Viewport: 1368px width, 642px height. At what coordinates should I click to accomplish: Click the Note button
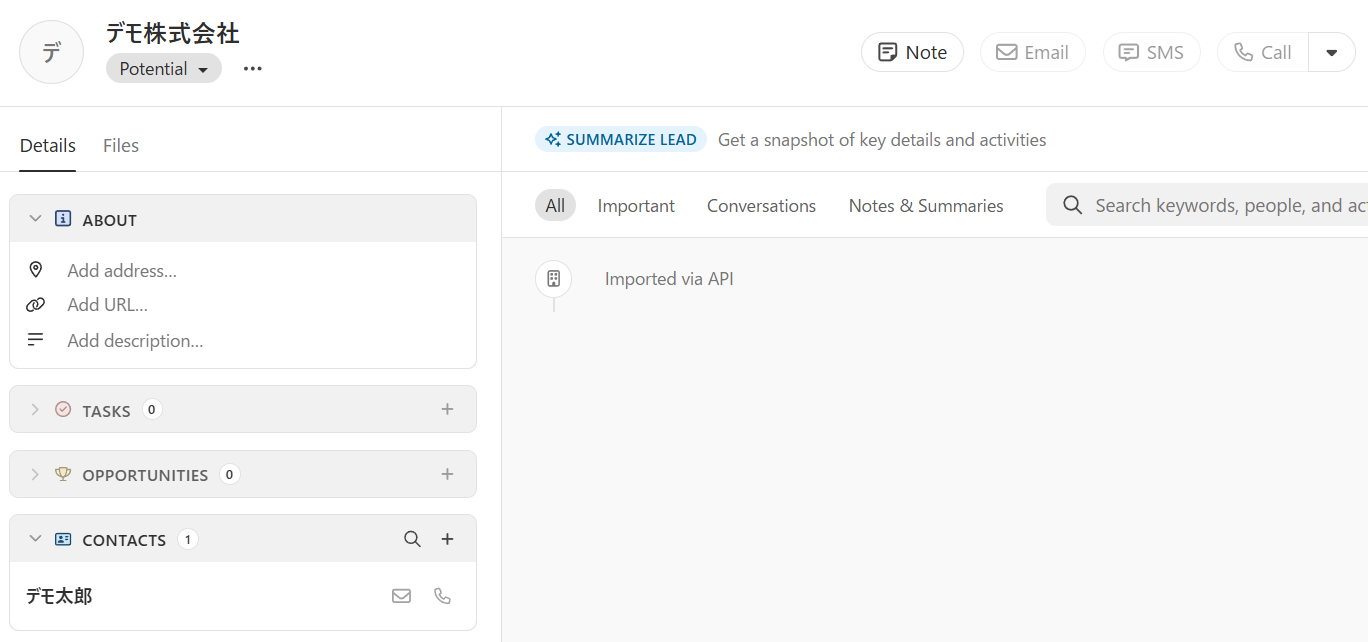[912, 53]
